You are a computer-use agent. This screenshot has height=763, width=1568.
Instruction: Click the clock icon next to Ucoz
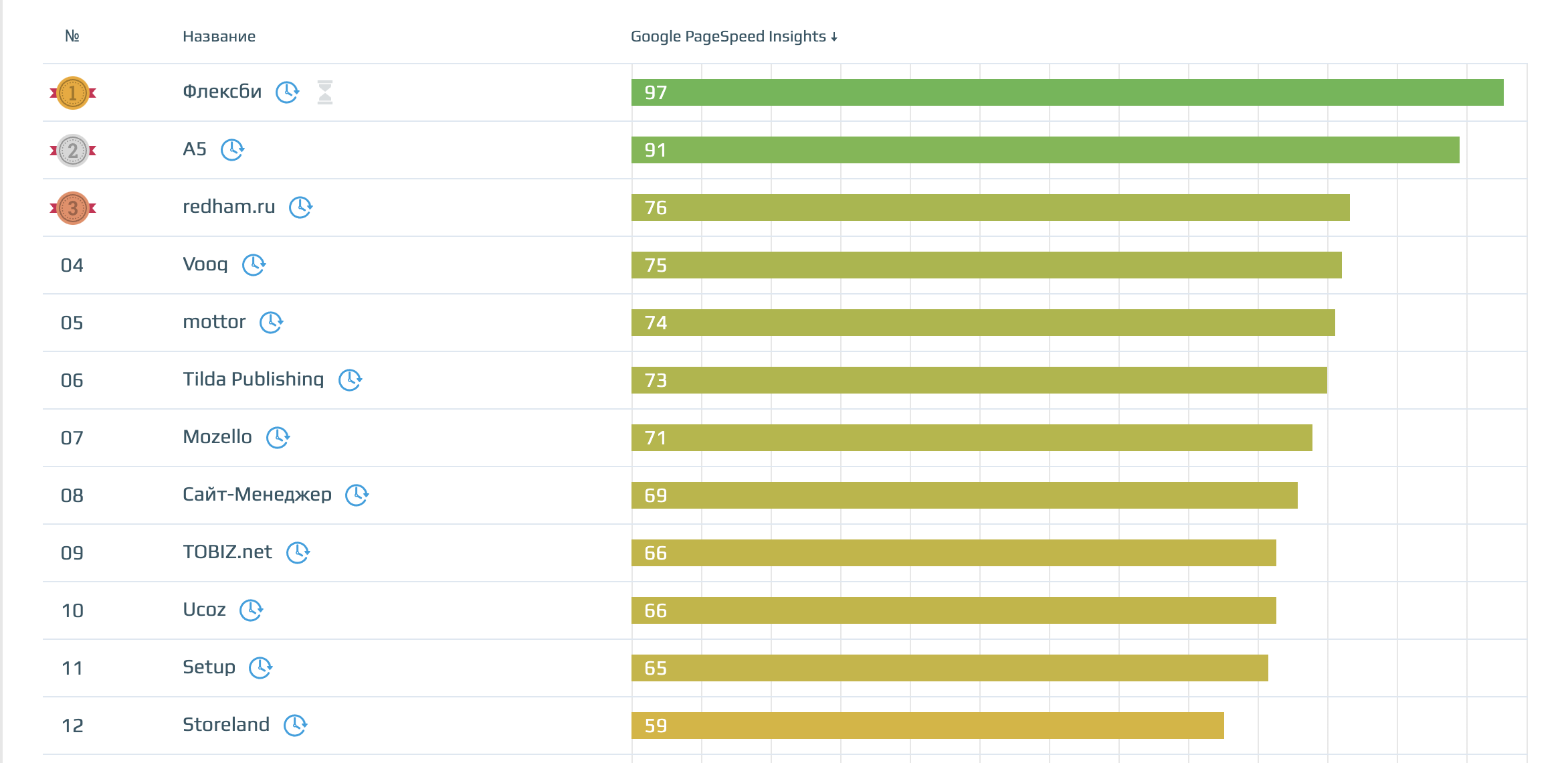point(251,610)
